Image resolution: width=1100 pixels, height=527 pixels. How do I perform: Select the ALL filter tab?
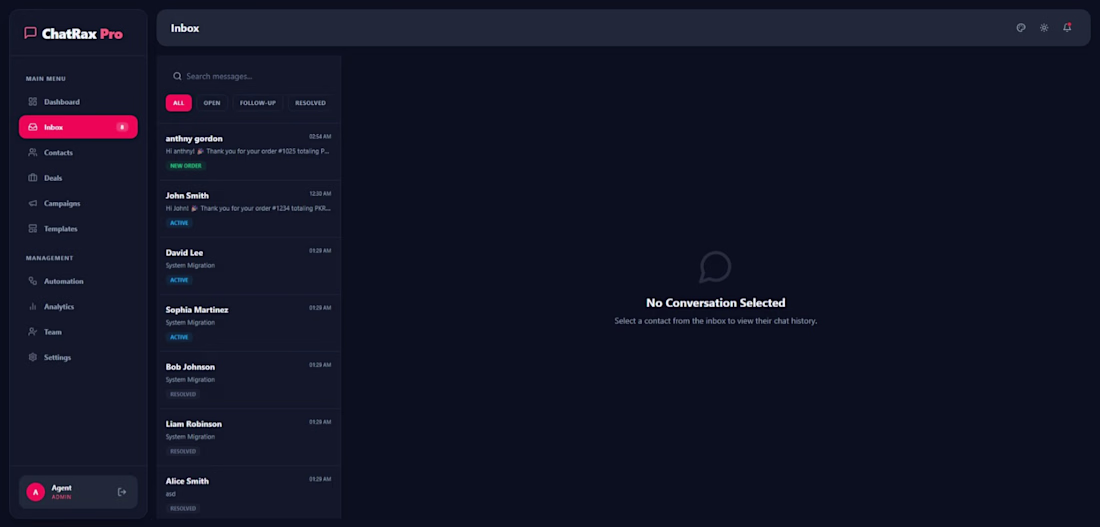pyautogui.click(x=179, y=103)
